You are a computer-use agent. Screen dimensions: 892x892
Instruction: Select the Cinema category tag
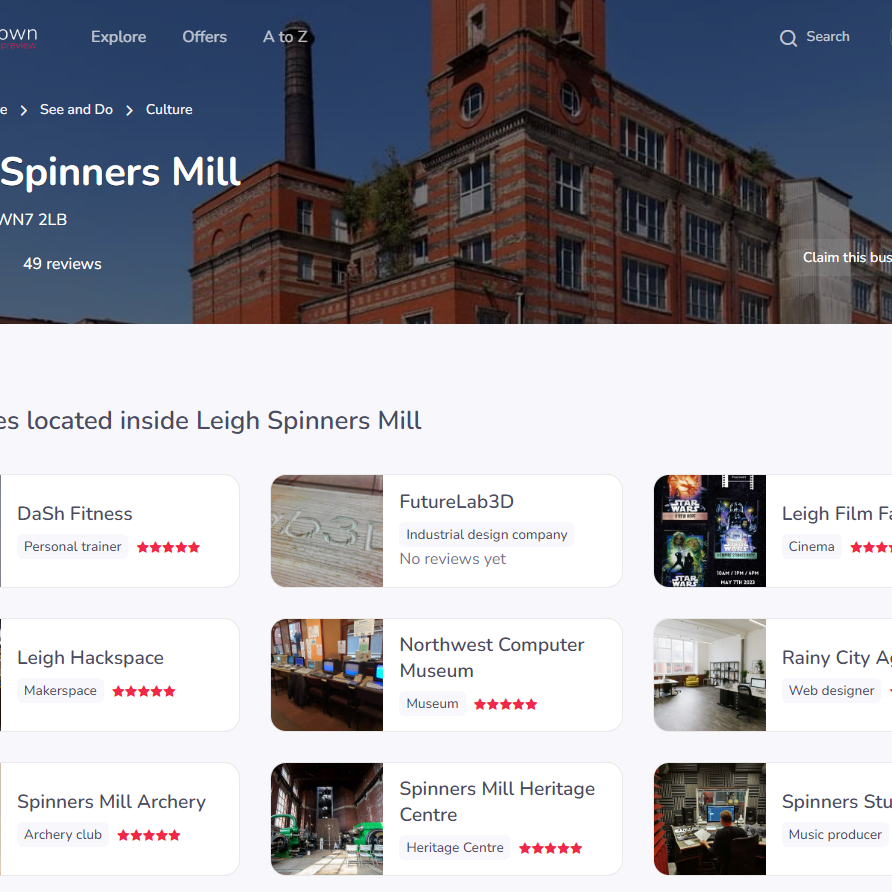click(x=811, y=547)
